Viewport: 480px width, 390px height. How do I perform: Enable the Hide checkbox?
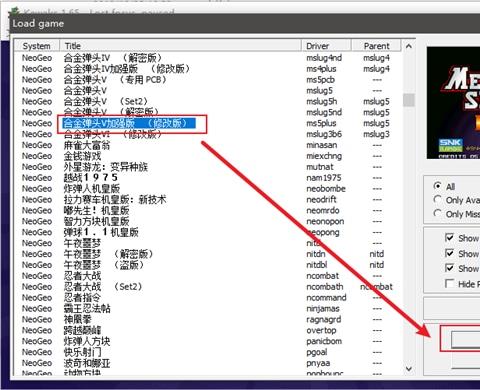pos(449,284)
